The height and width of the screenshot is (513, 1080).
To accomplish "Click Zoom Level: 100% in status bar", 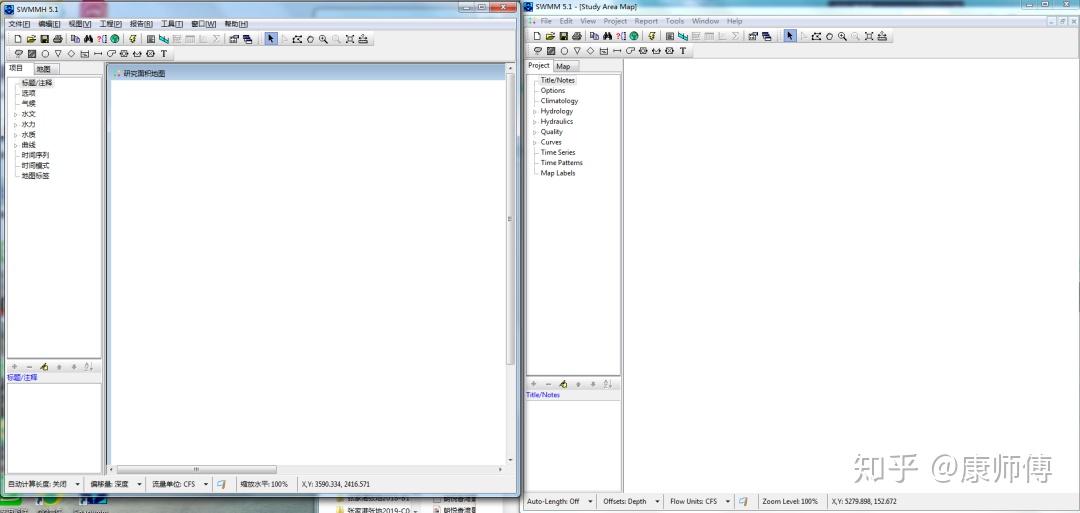I will (790, 502).
